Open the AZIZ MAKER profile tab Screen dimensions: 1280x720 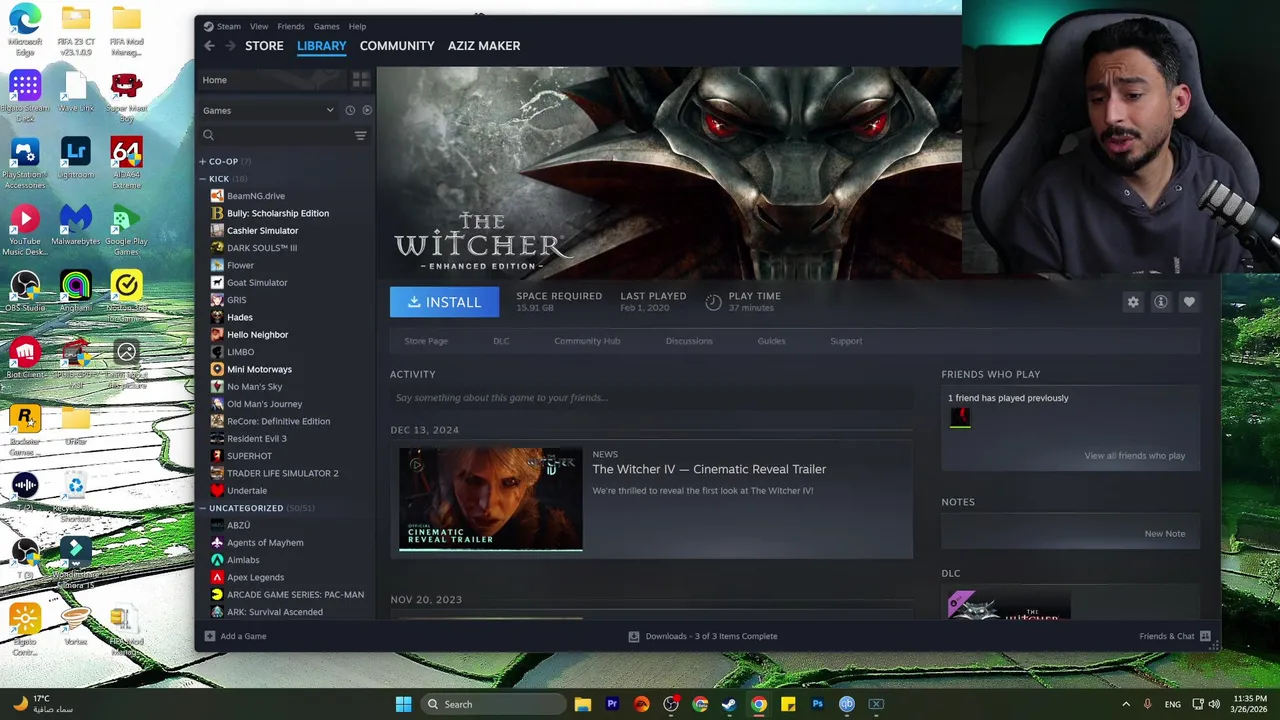pyautogui.click(x=484, y=46)
